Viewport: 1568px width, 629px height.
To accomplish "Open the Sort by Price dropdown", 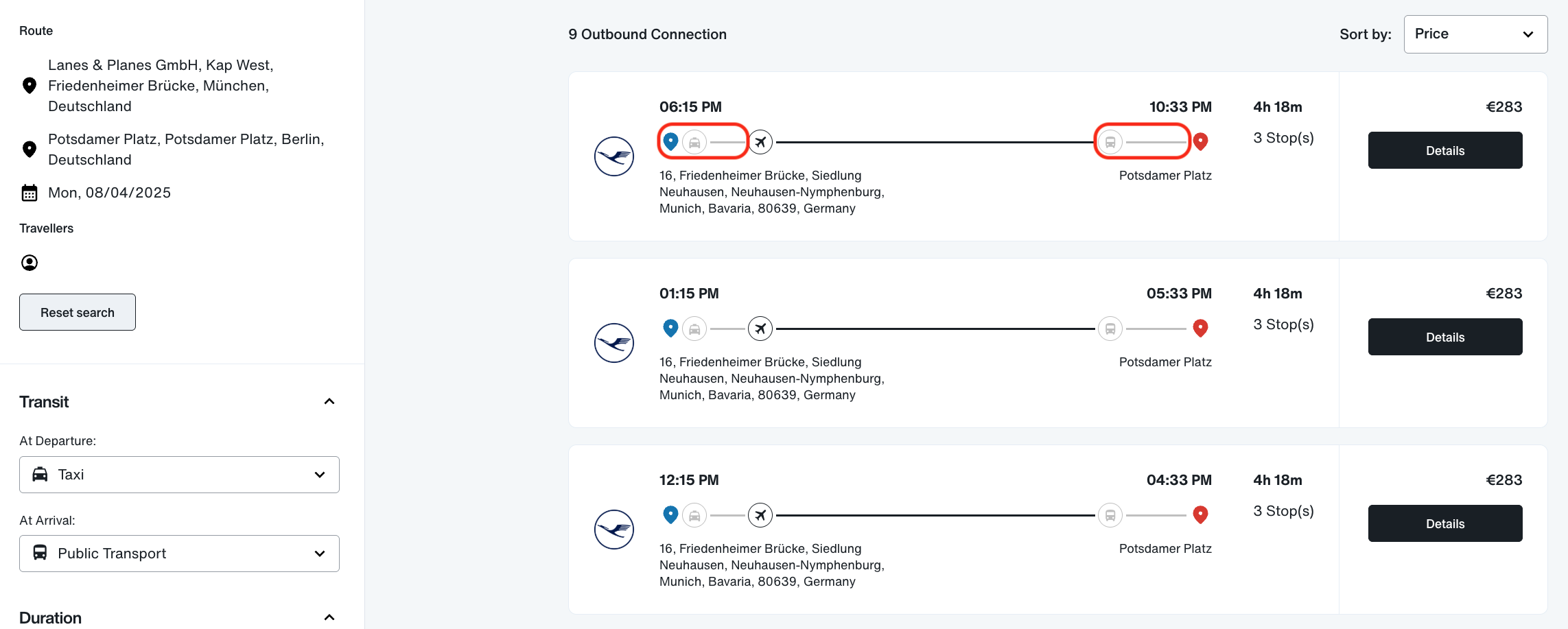I will coord(1475,34).
